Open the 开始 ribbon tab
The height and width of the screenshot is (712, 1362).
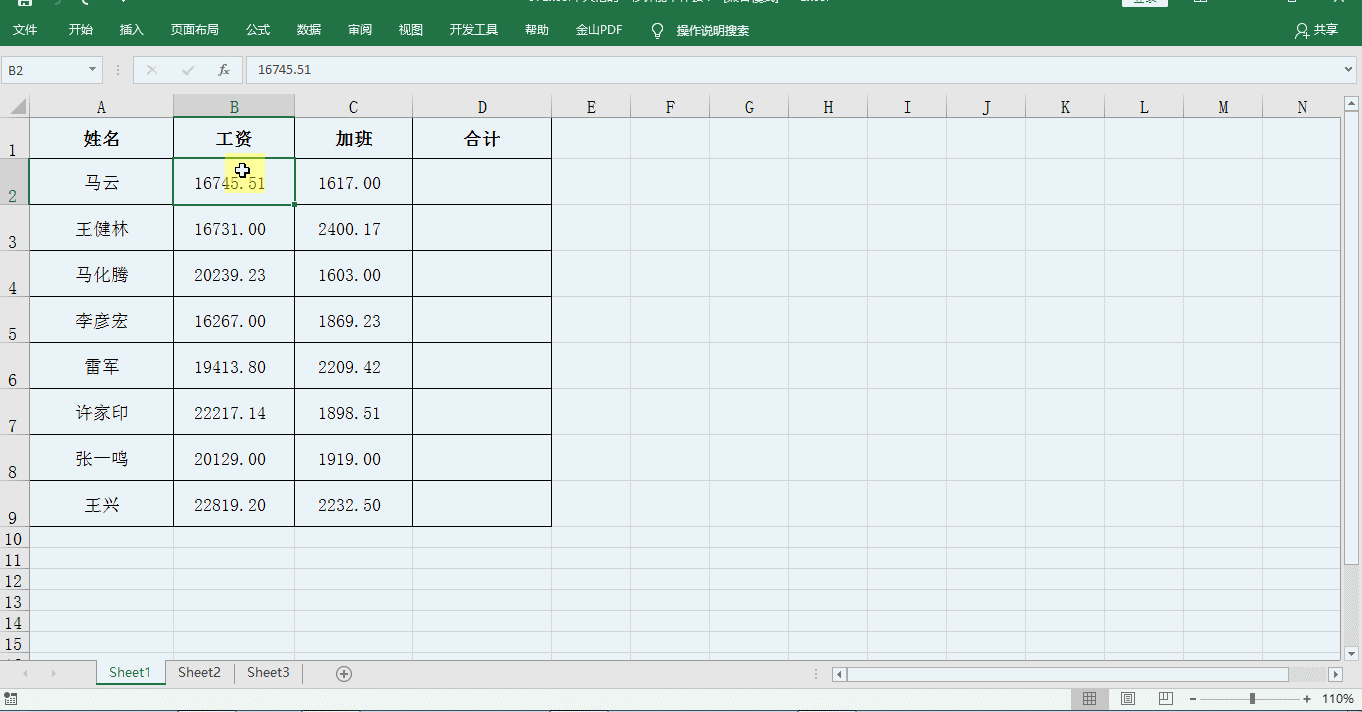click(x=81, y=30)
